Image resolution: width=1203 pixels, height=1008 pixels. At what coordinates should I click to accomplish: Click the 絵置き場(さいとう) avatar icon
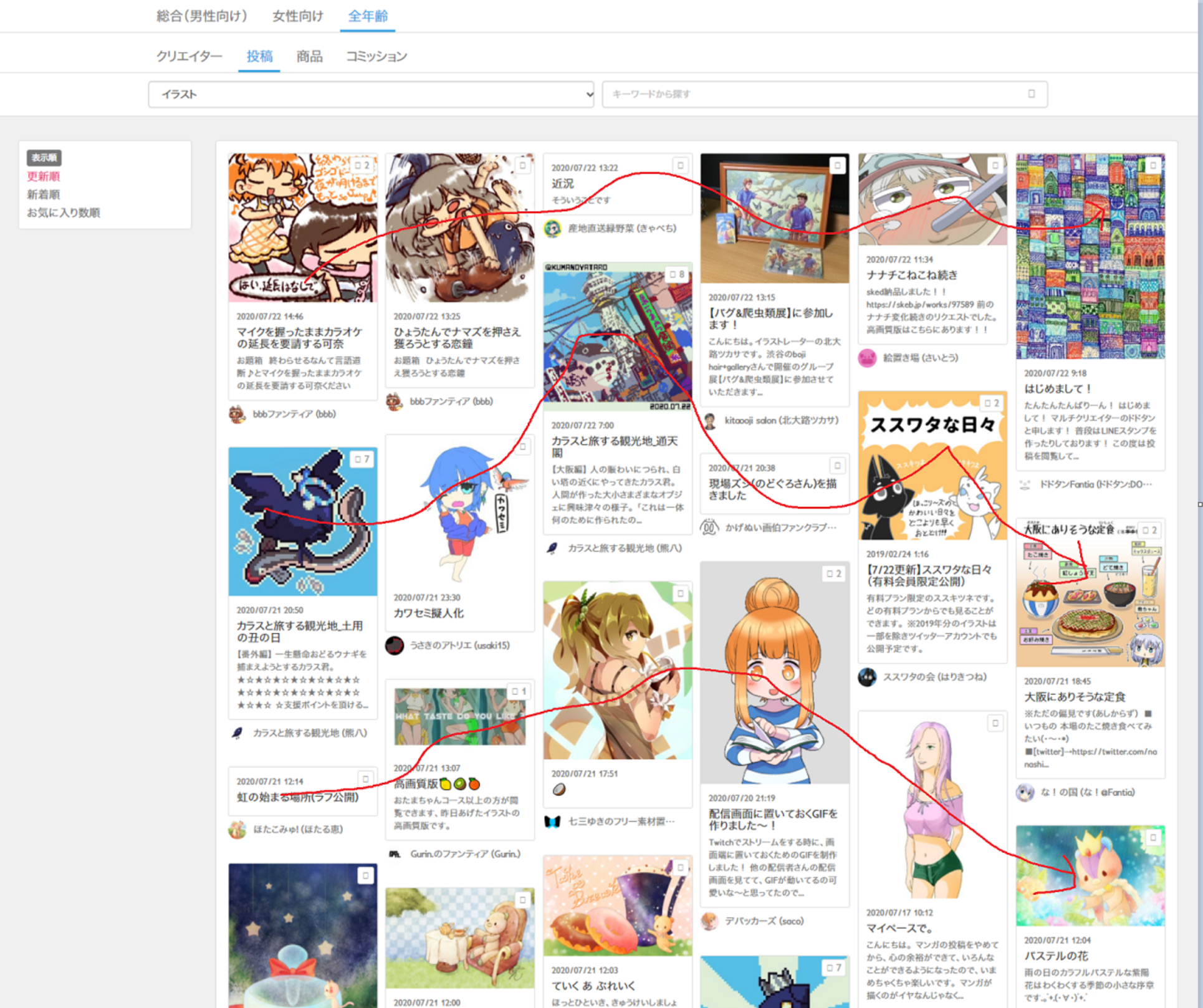(x=867, y=358)
